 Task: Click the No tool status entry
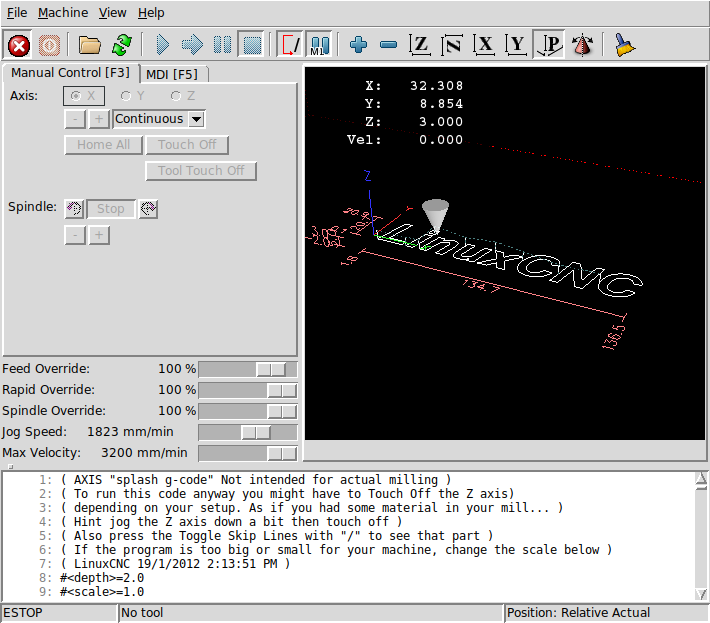311,613
